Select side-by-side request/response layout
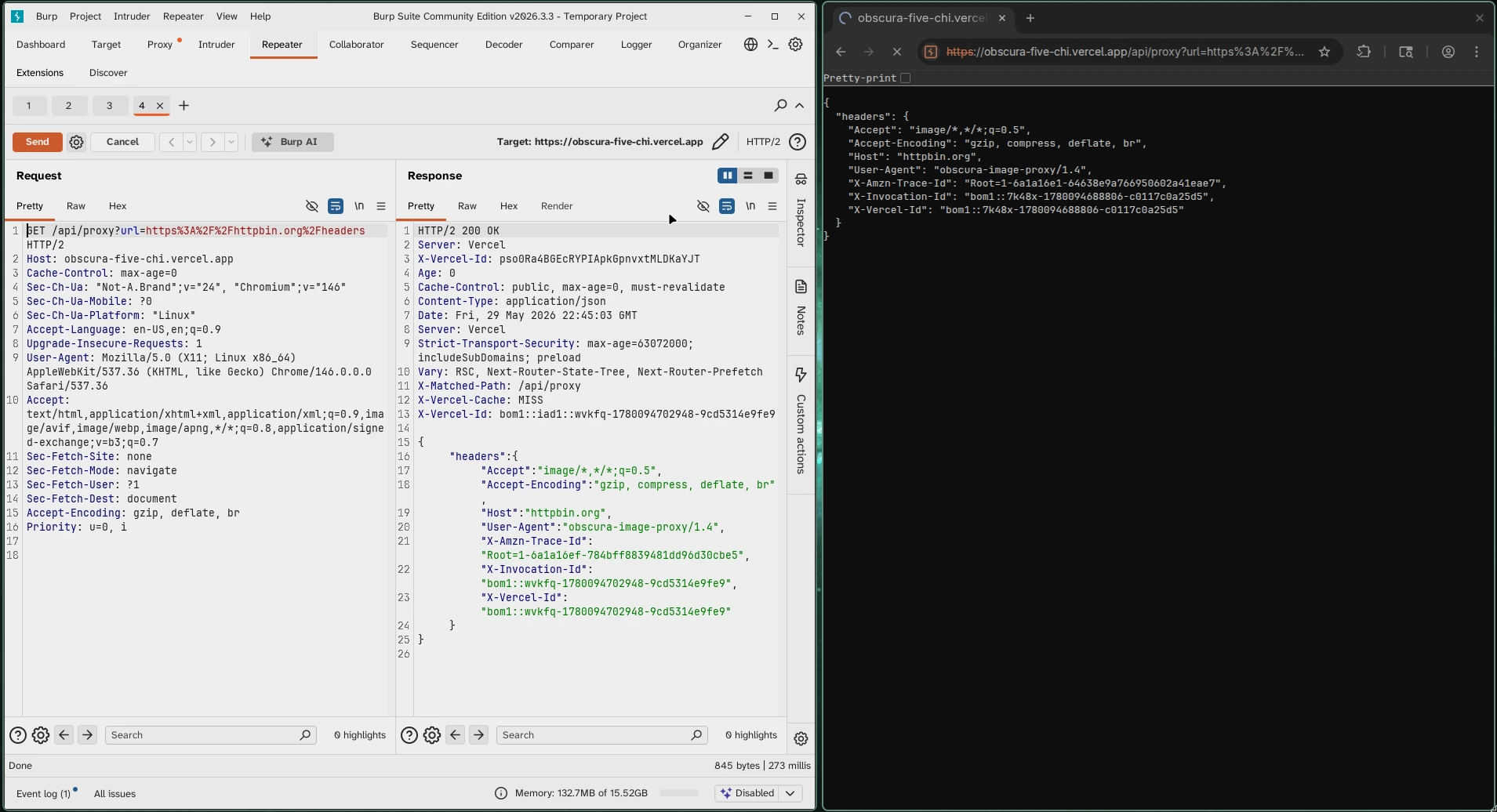The width and height of the screenshot is (1497, 812). click(727, 176)
